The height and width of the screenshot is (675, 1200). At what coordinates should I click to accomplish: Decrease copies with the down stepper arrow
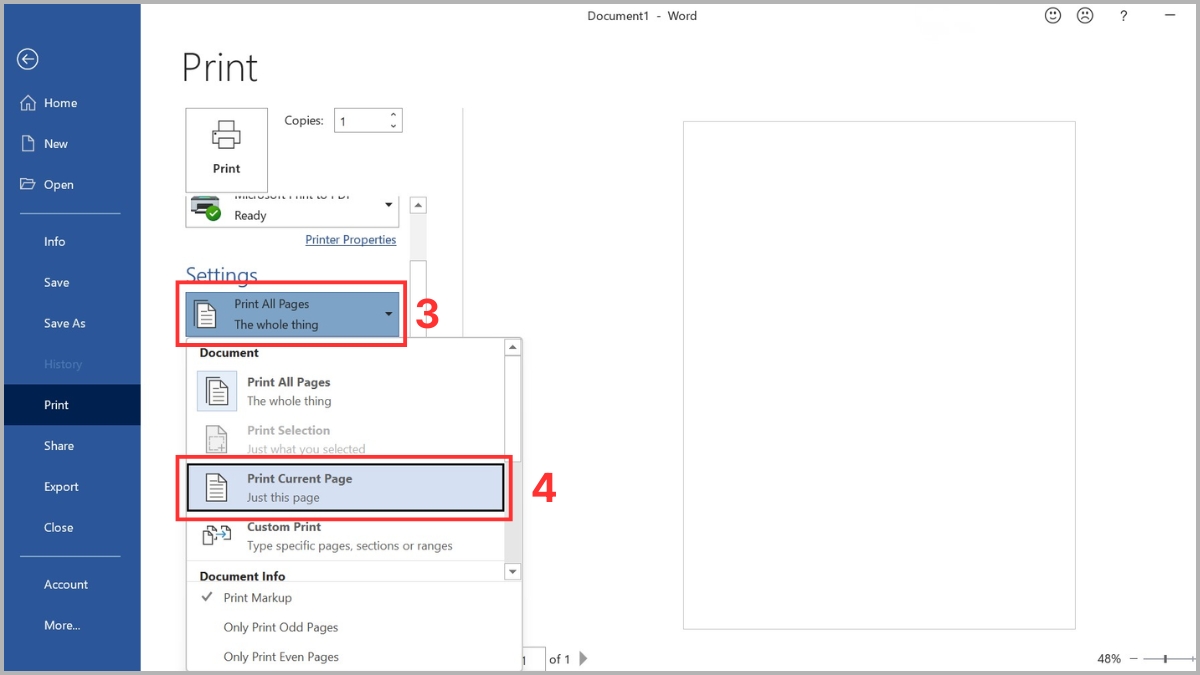[394, 127]
